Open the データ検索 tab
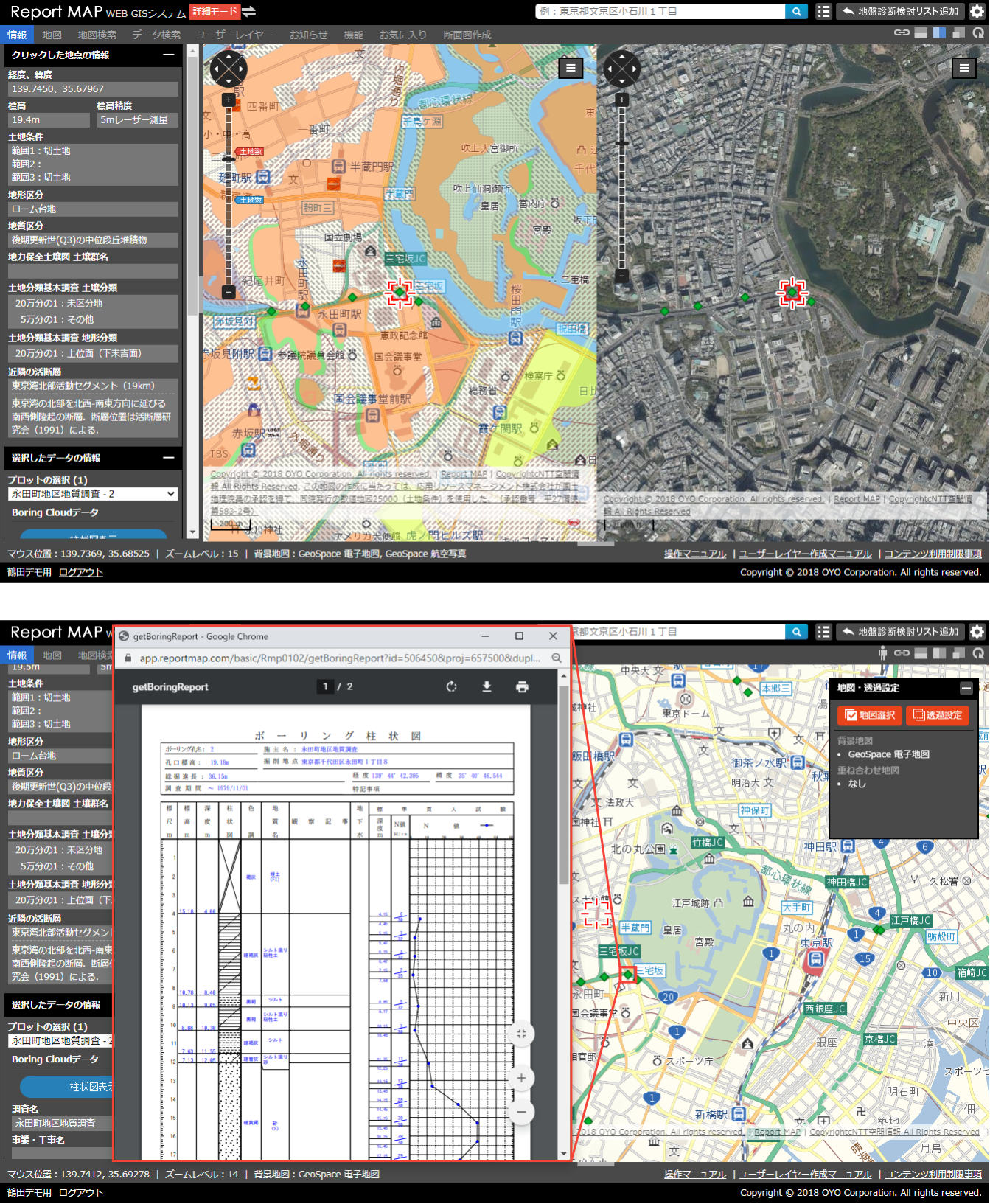The height and width of the screenshot is (1204, 990). (x=156, y=35)
